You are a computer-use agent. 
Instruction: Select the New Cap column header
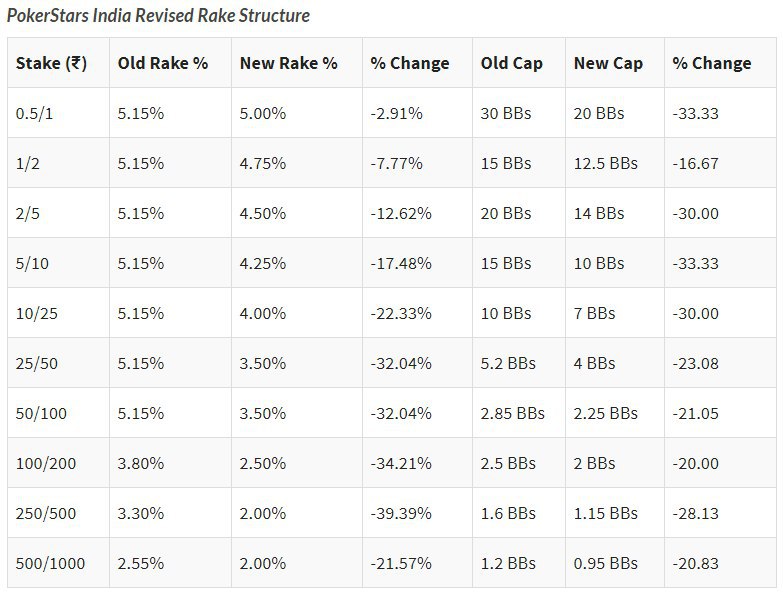click(608, 63)
